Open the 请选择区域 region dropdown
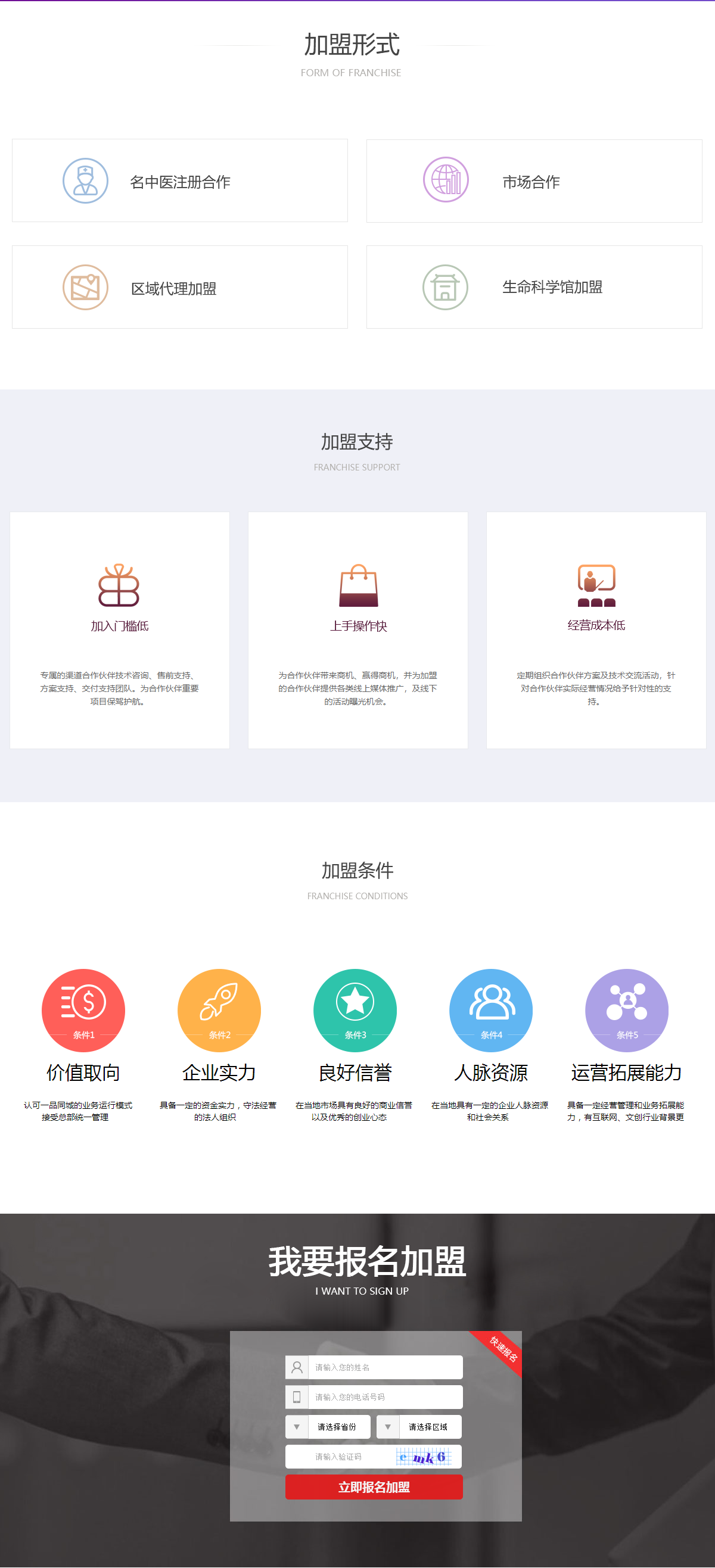 (x=430, y=1427)
